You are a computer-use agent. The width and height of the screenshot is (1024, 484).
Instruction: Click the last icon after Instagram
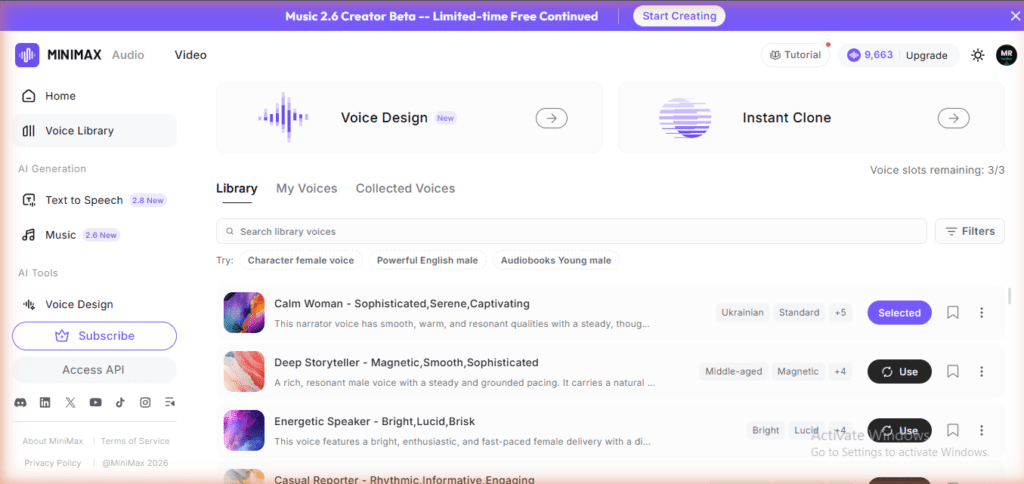(170, 403)
